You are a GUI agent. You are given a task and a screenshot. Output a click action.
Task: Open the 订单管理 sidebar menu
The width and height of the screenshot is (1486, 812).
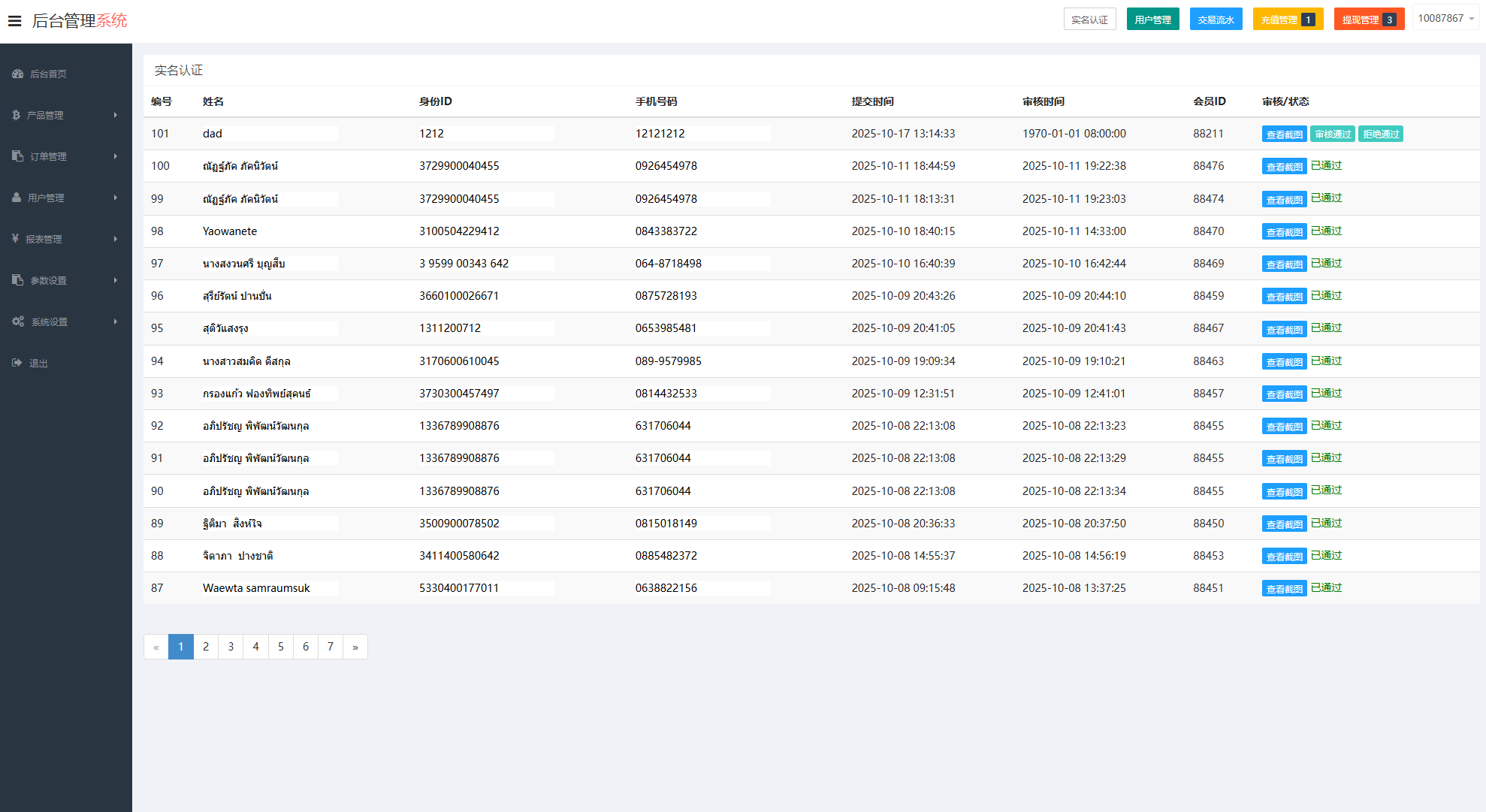48,156
